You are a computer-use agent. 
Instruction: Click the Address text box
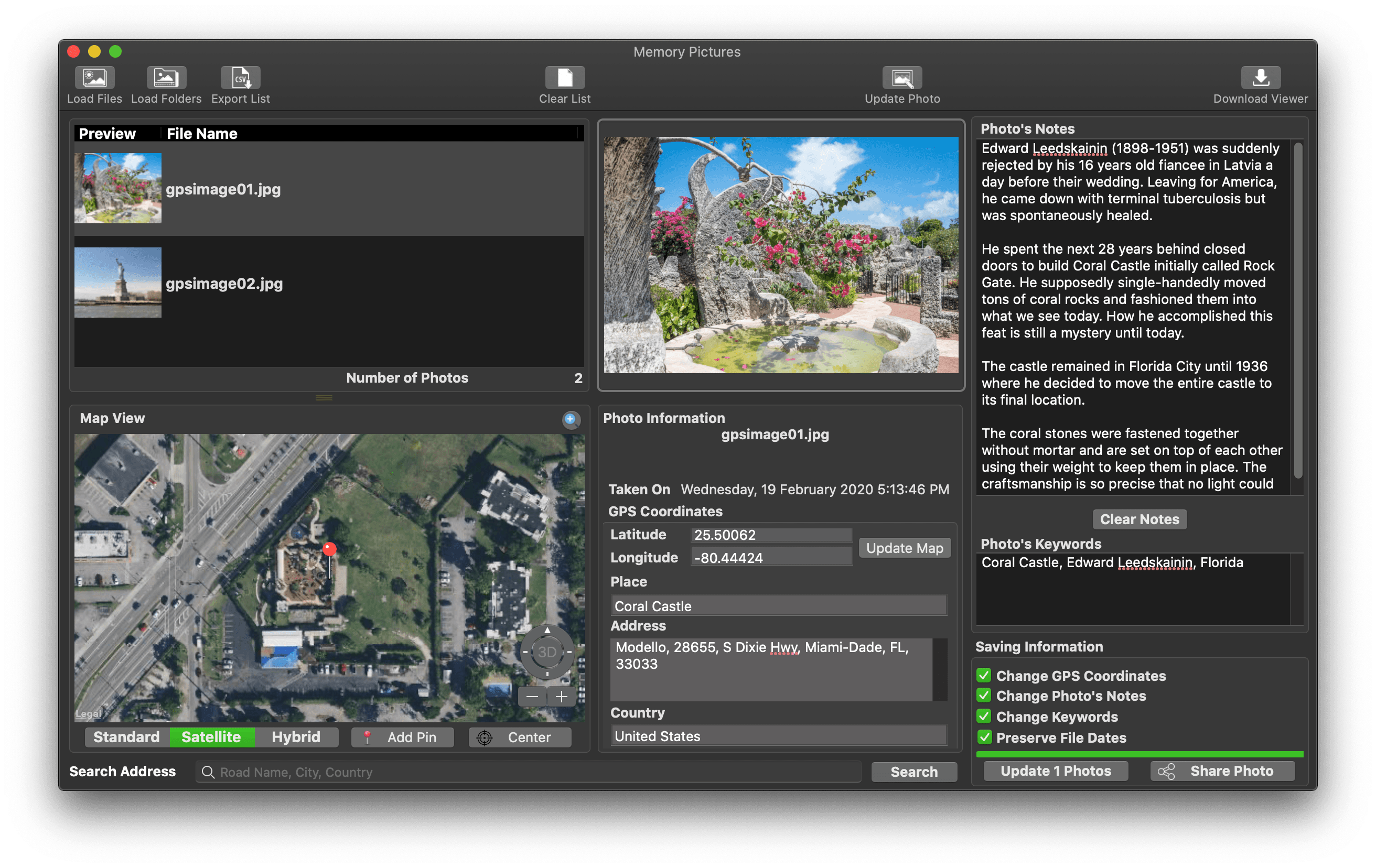click(771, 669)
